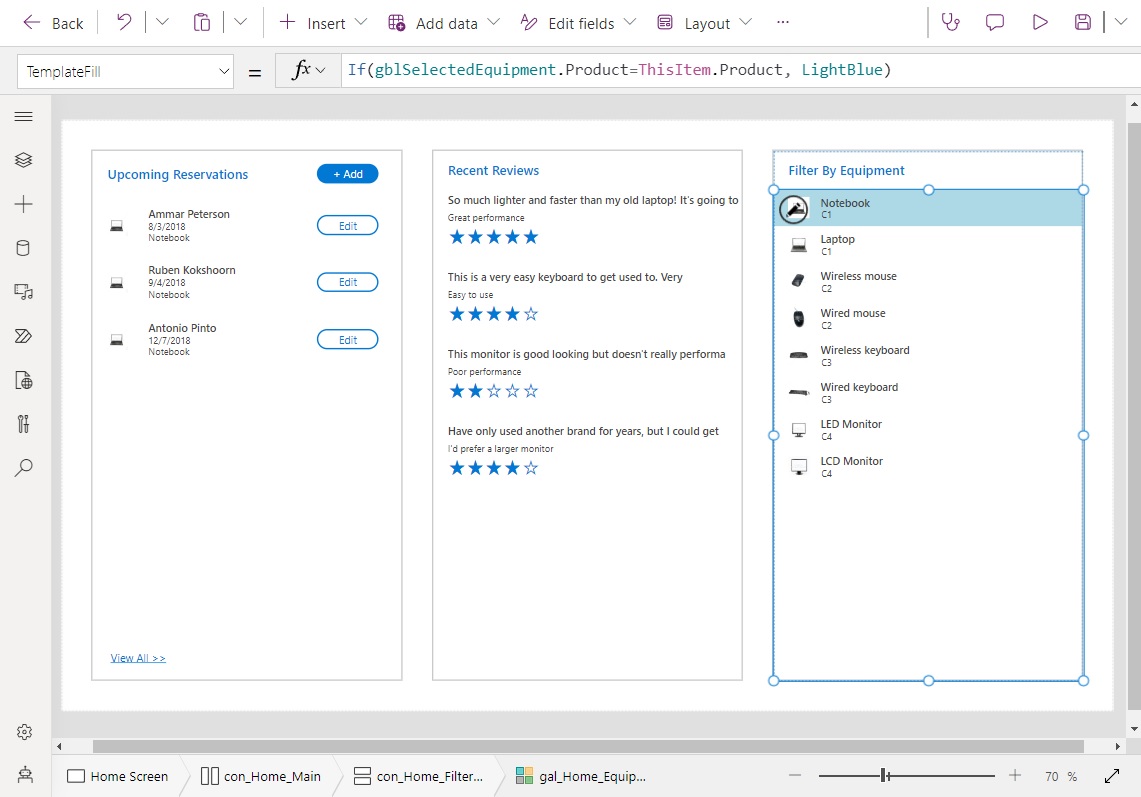Viewport: 1141px width, 797px height.
Task: Open the Settings gear
Action: [x=24, y=731]
